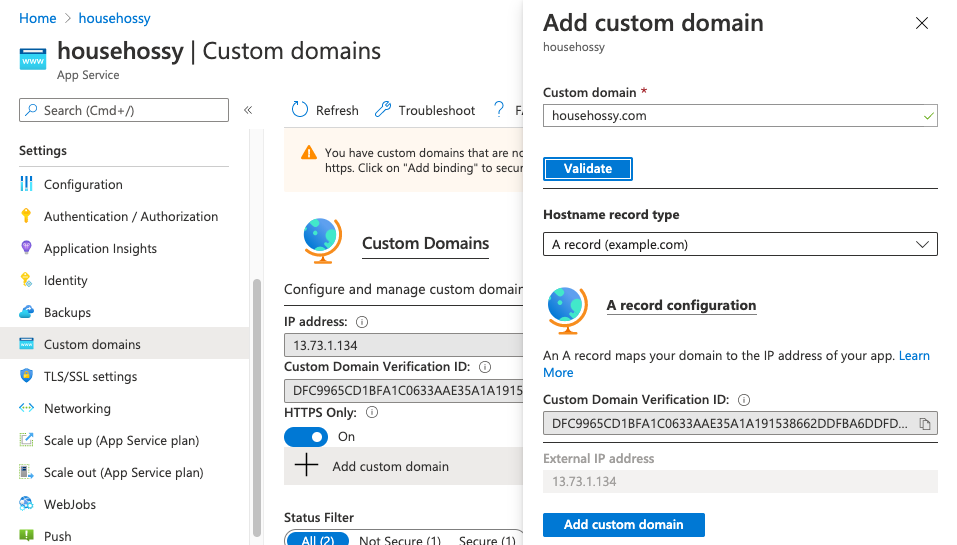Click the sidebar vertical scrollbar
The image size is (957, 545).
pyautogui.click(x=257, y=407)
